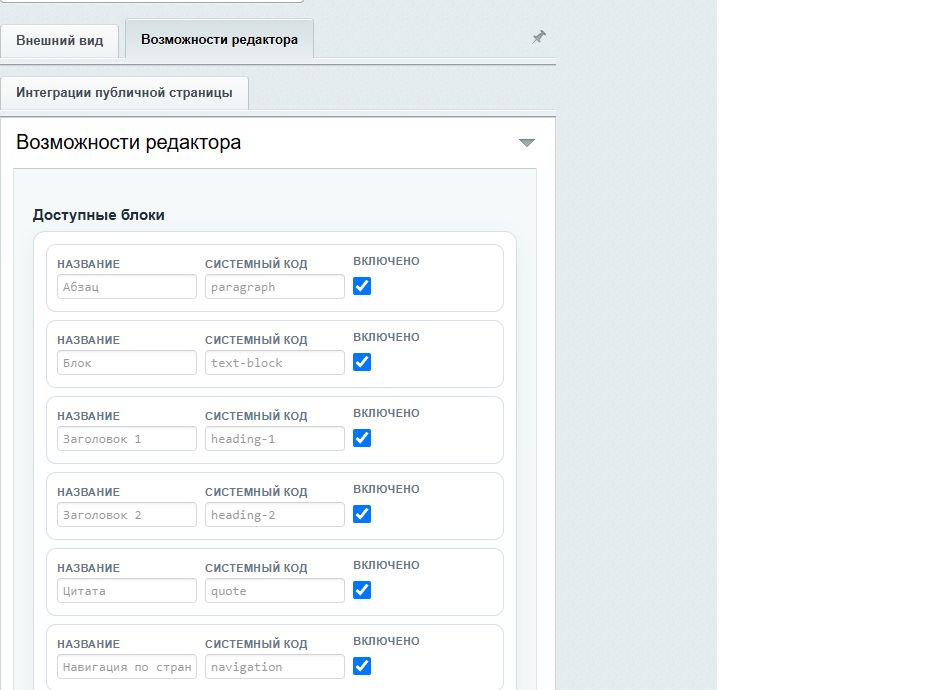925x690 pixels.
Task: Open the Интеграции публичной страницы tab
Action: pos(124,93)
